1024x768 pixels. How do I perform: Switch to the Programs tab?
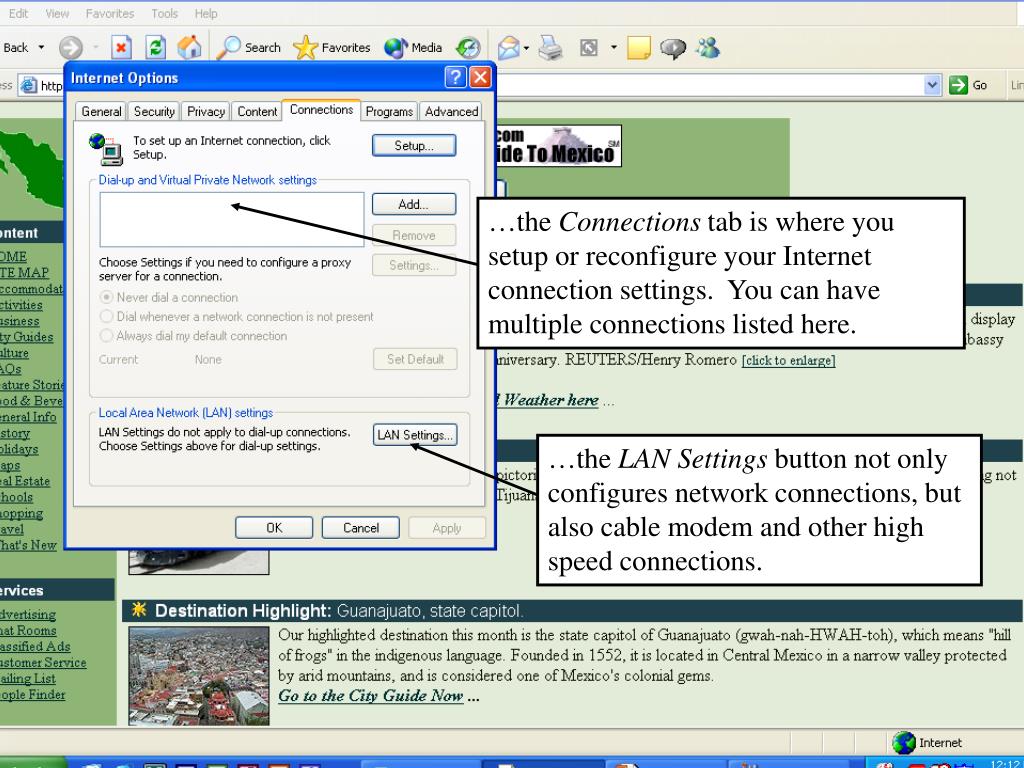point(389,112)
